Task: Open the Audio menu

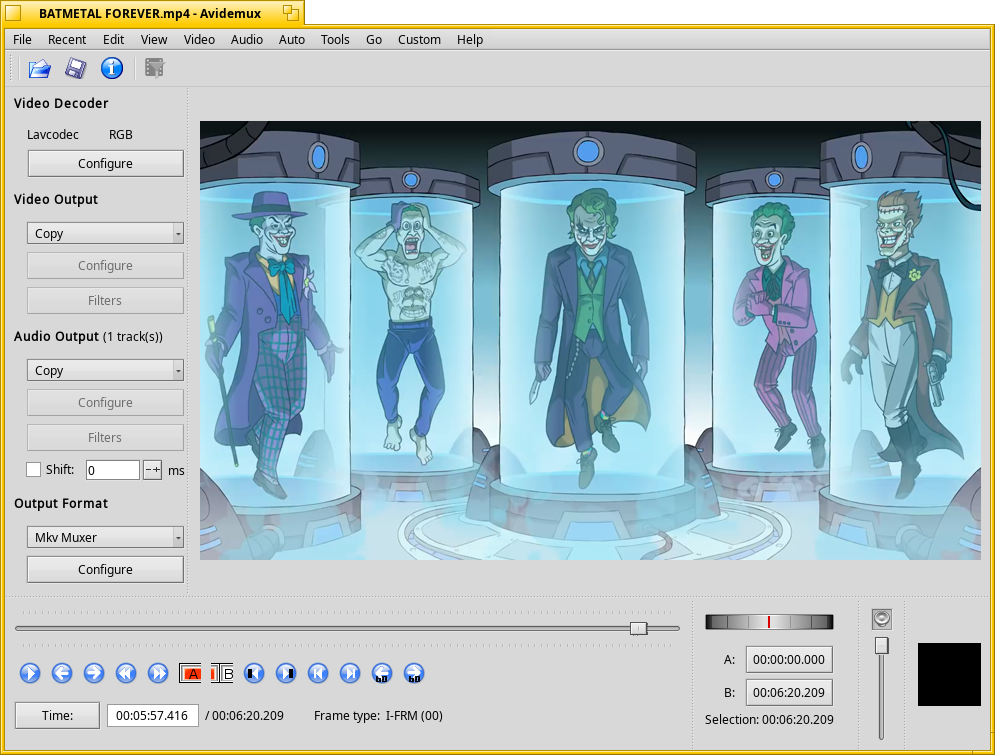Action: 247,39
